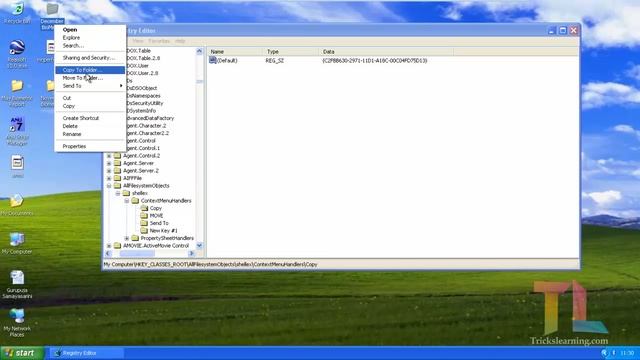
Task: Click the AIFFFile folder icon in the tree
Action: click(x=118, y=178)
